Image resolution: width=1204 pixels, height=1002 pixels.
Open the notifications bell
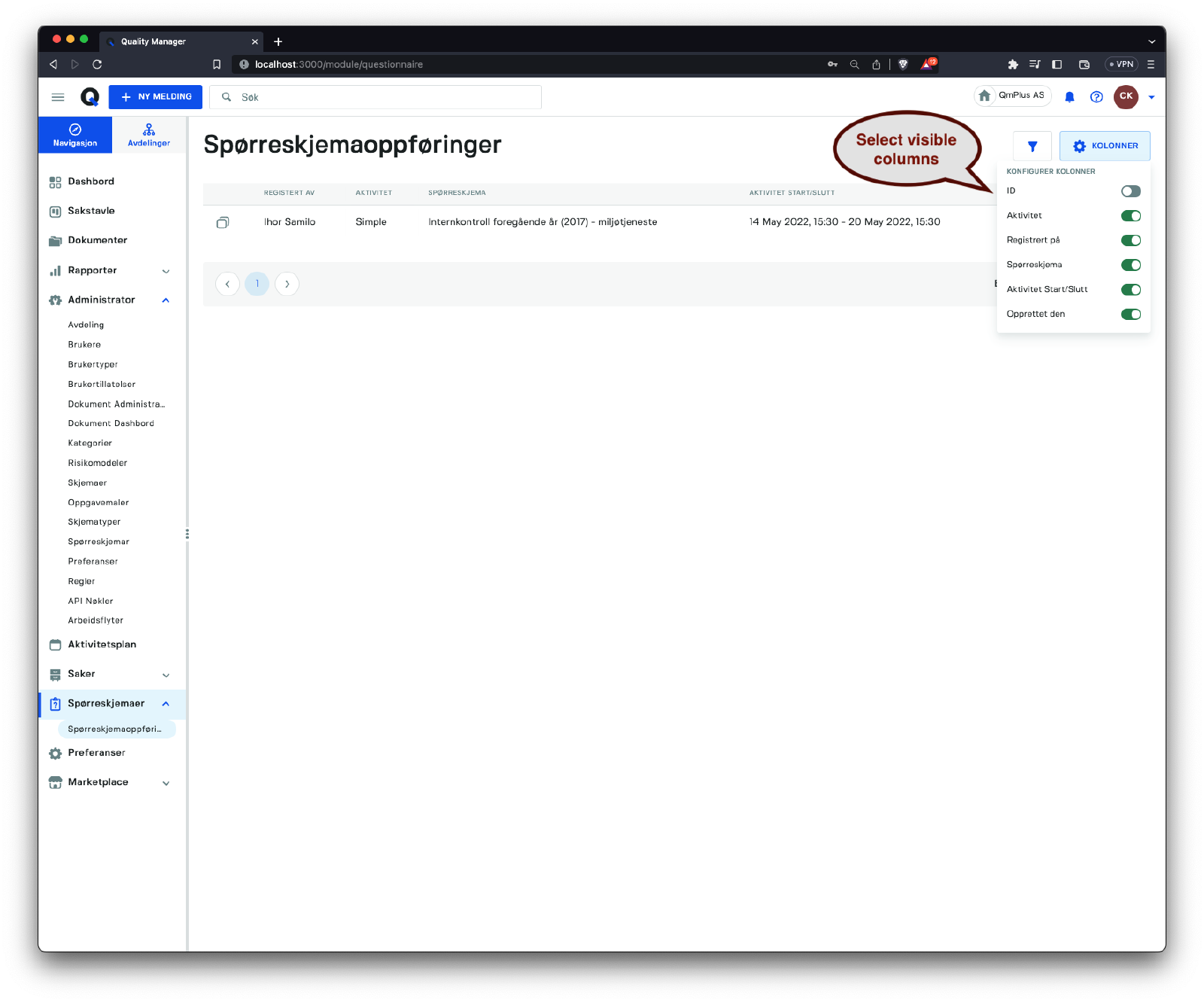click(1069, 96)
